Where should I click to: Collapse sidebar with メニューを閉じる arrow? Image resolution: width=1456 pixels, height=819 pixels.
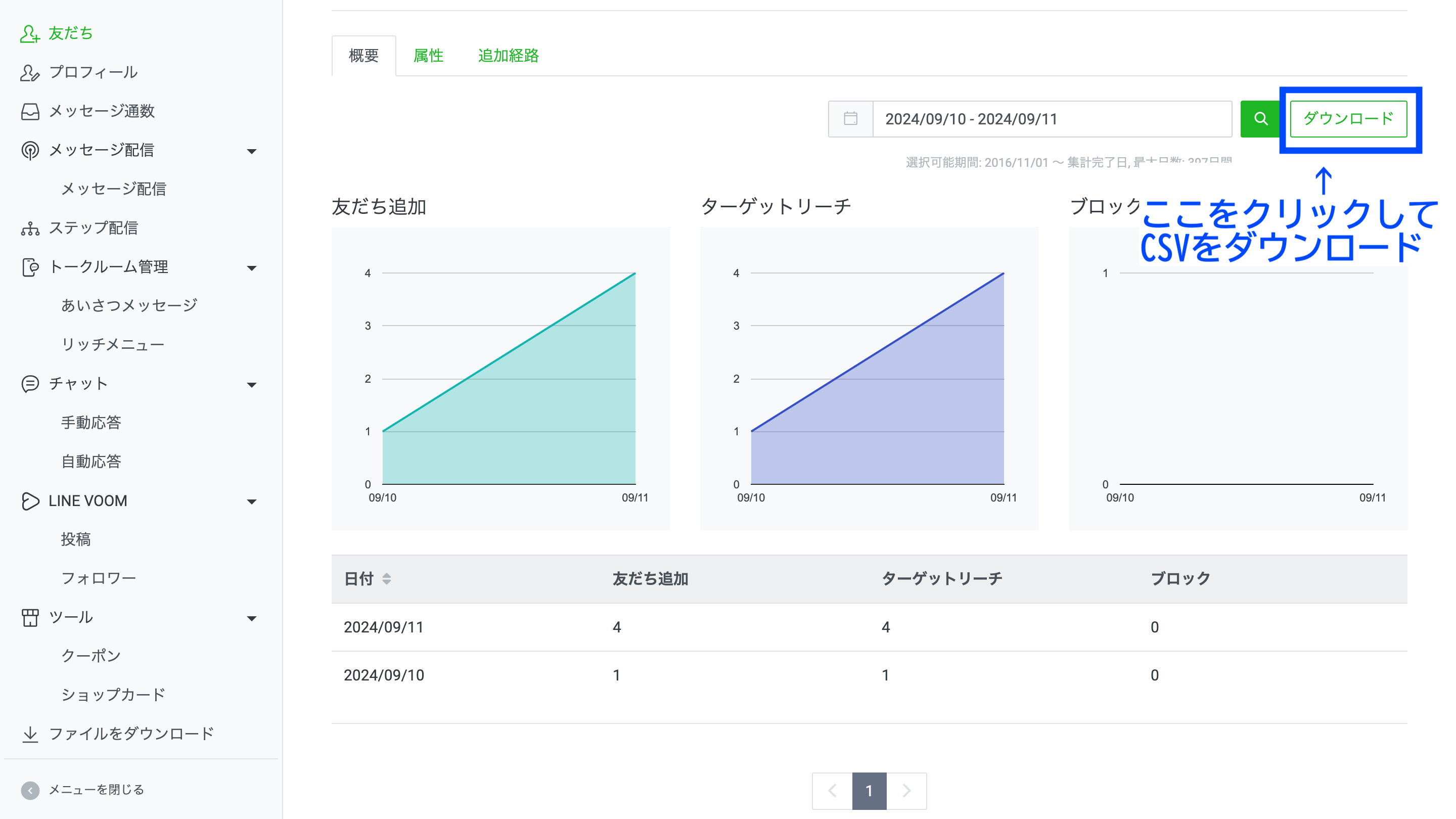(x=30, y=790)
